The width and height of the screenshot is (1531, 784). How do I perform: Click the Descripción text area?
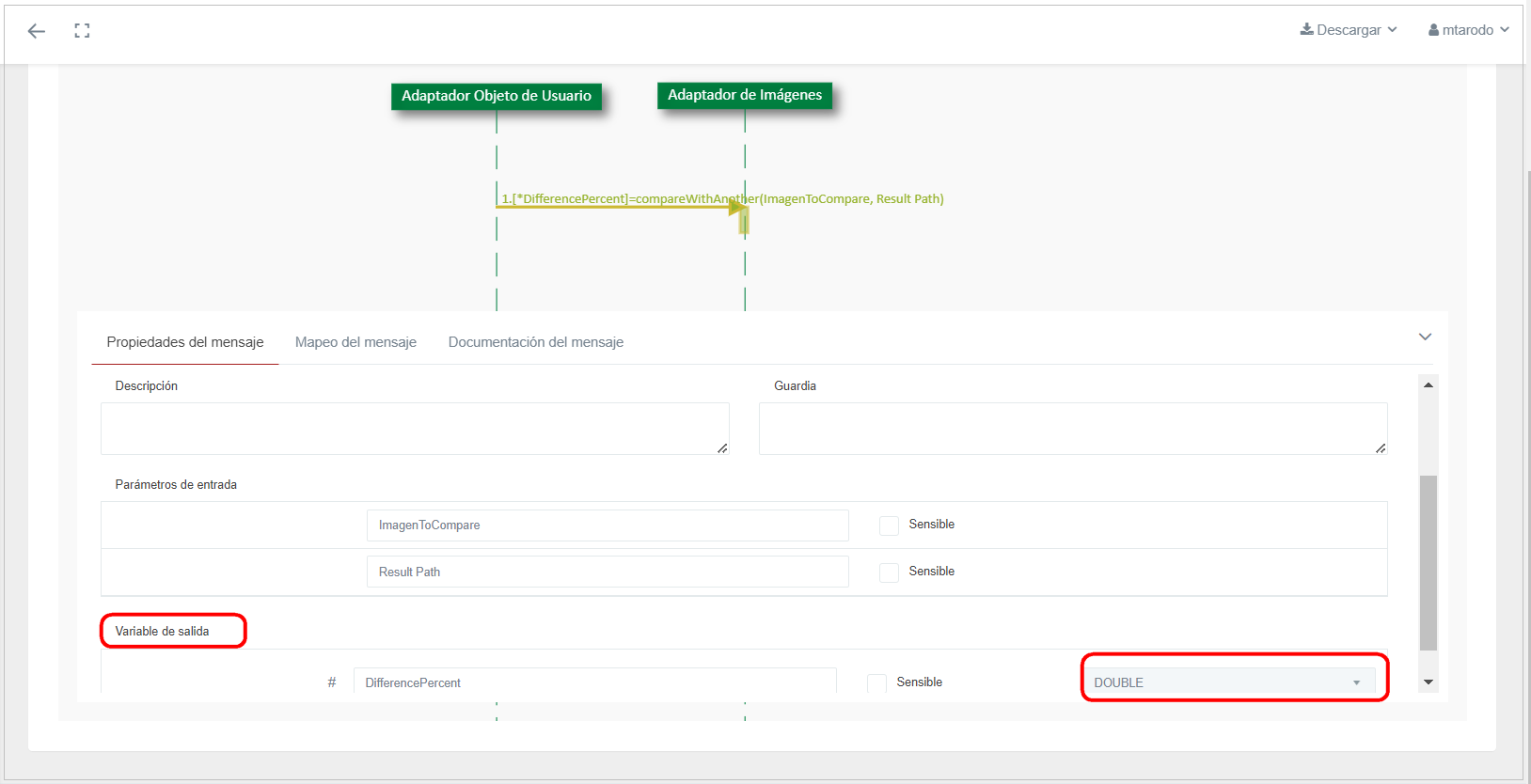[x=414, y=429]
